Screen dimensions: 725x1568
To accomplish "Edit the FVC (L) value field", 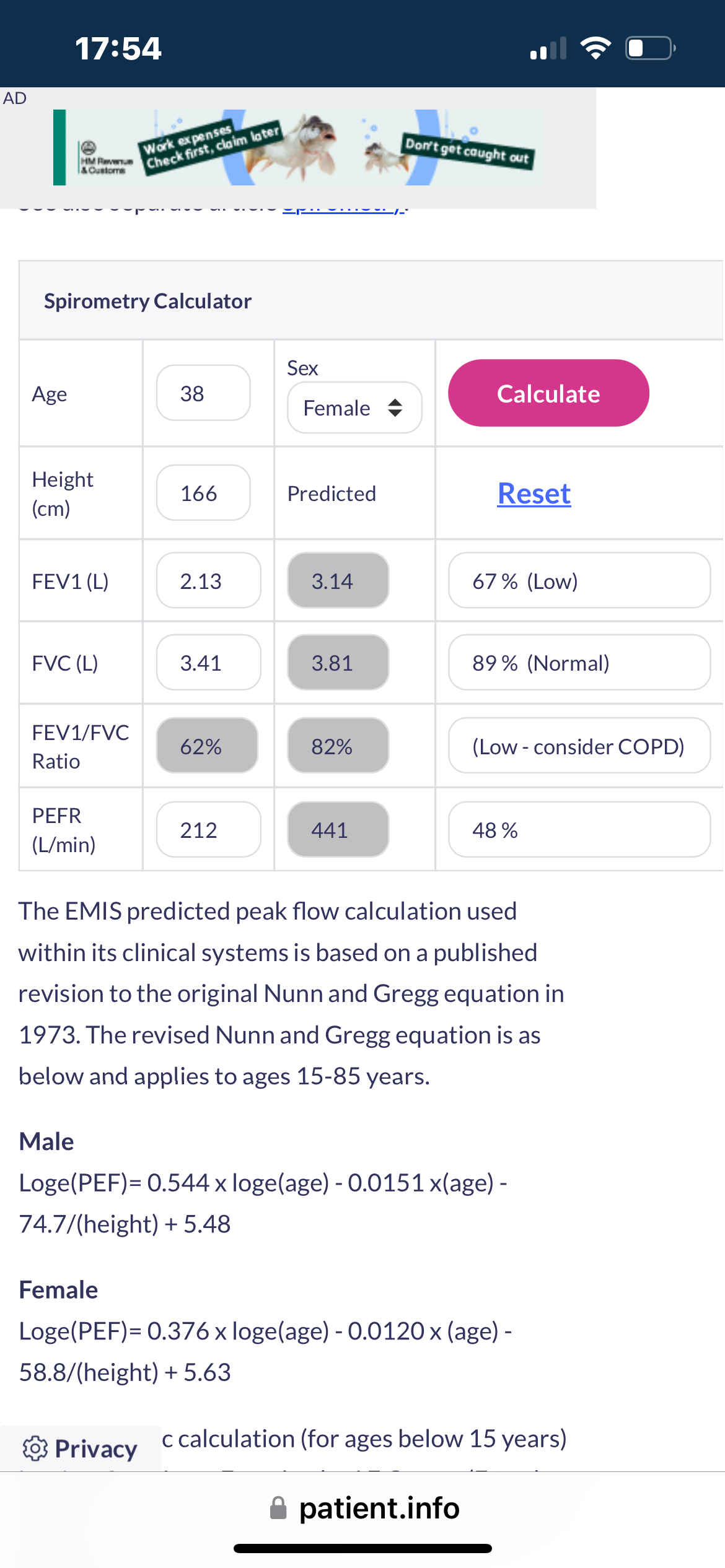I will pos(208,663).
